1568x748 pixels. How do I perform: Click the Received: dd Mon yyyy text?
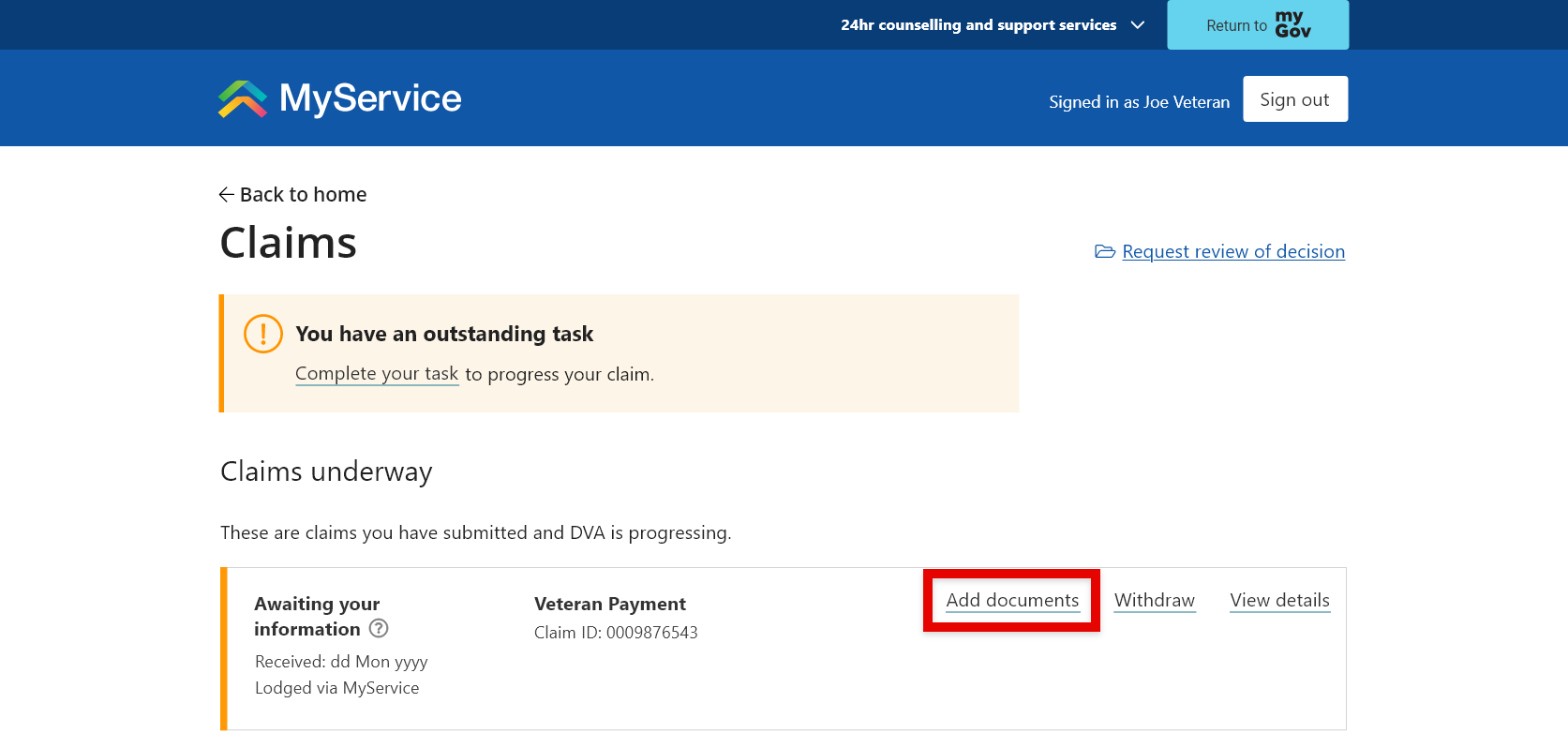pyautogui.click(x=341, y=662)
